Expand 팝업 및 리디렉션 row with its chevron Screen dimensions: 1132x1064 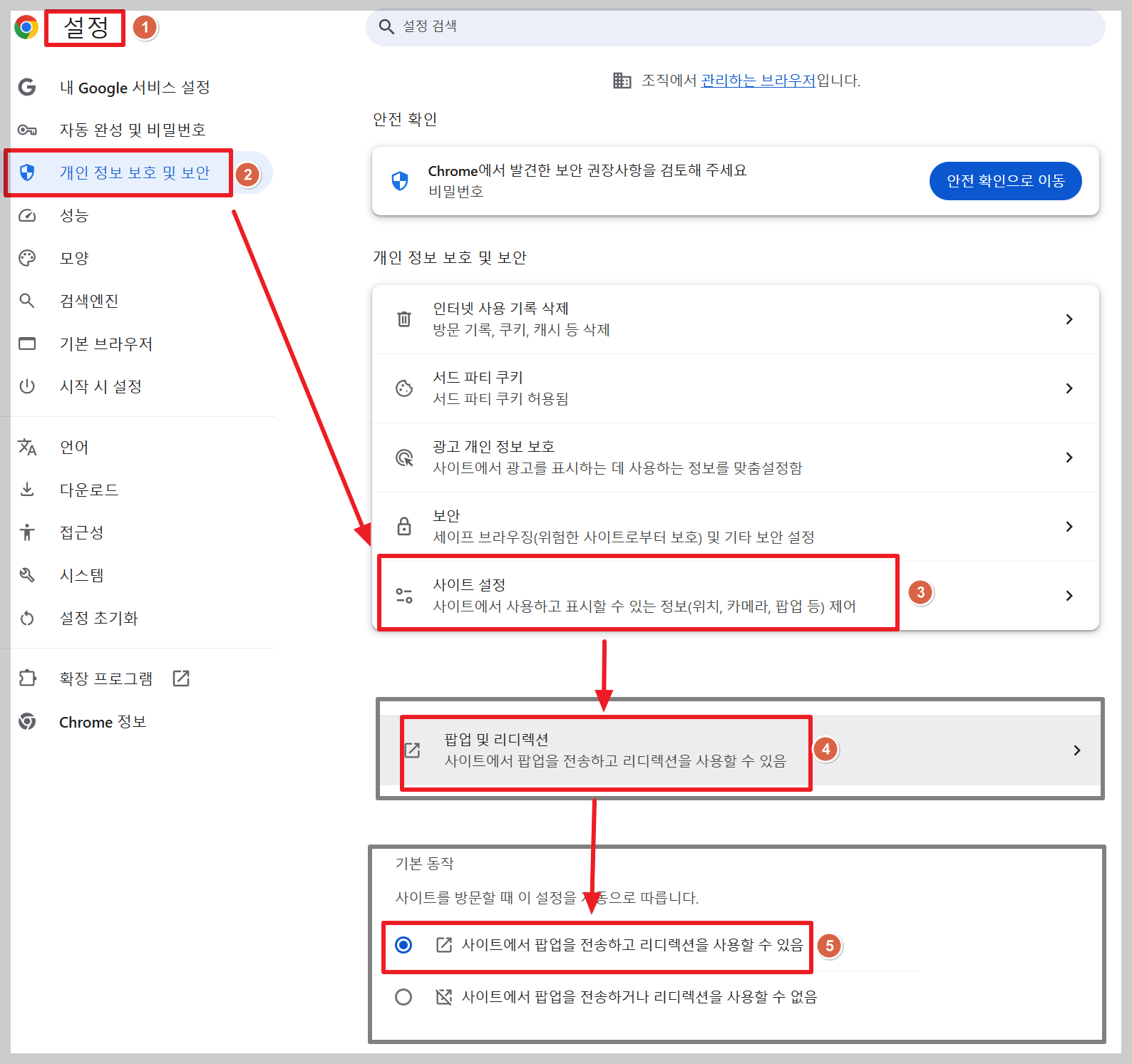(1076, 750)
